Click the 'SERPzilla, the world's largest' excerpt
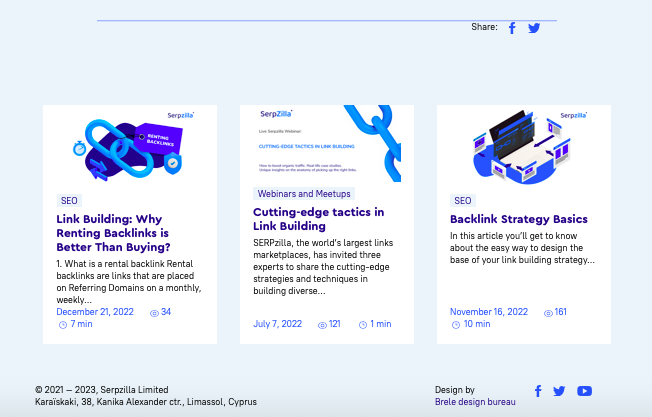The height and width of the screenshot is (417, 652). (323, 266)
